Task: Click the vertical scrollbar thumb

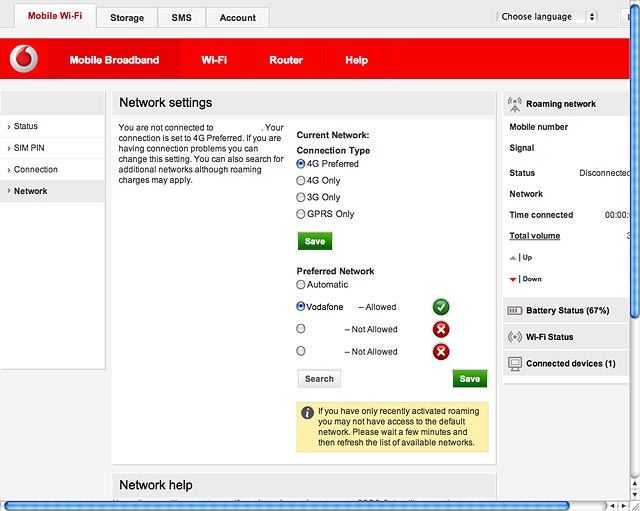Action: (x=635, y=160)
